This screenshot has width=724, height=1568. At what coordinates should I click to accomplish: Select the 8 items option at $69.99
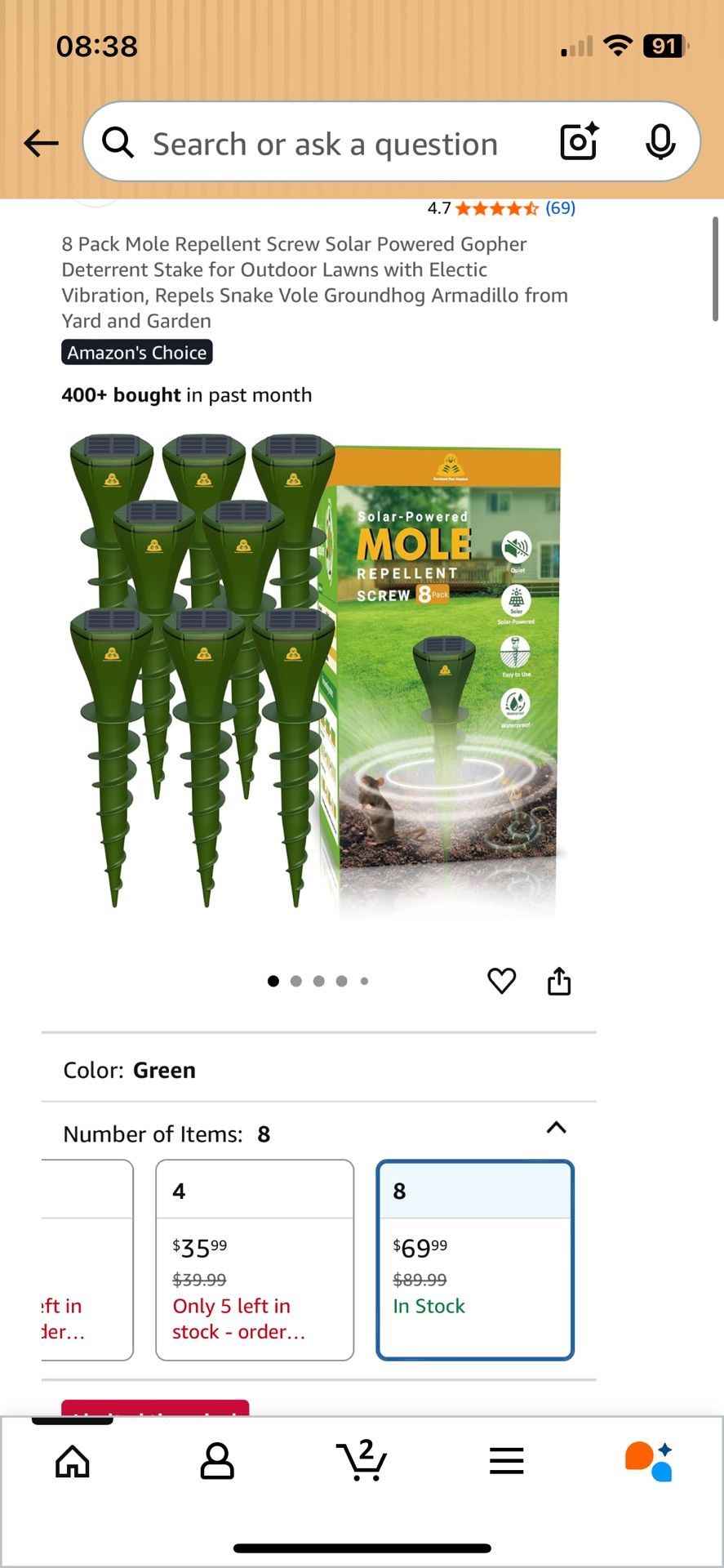475,1260
